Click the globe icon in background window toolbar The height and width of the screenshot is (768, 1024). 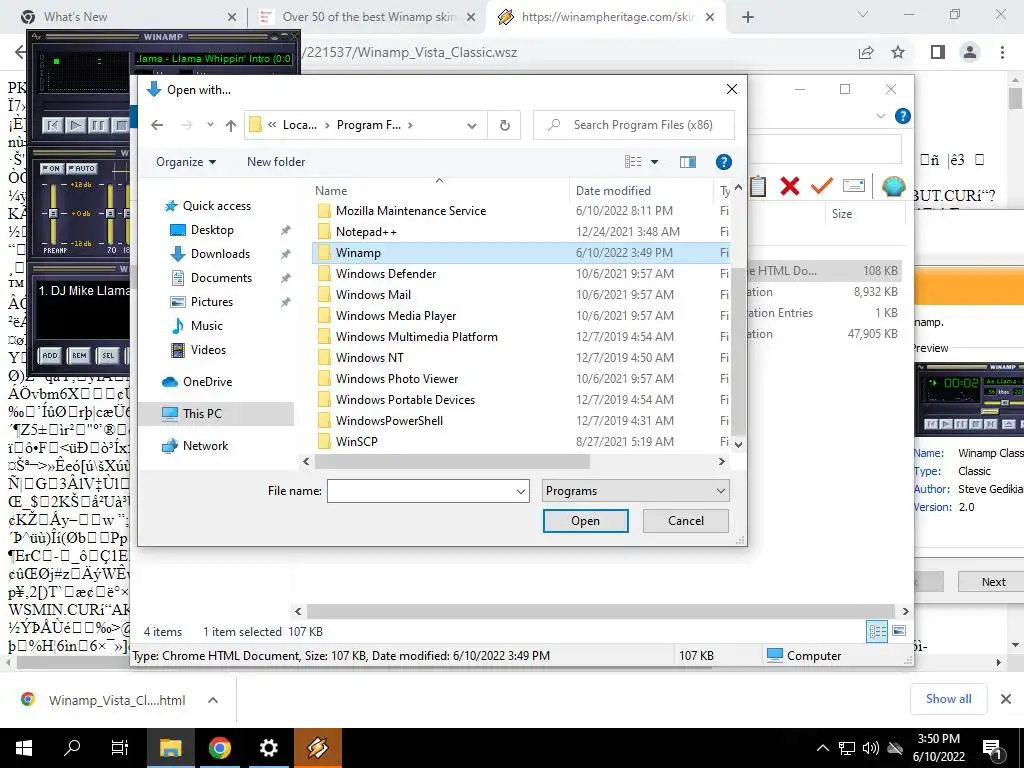coord(893,186)
